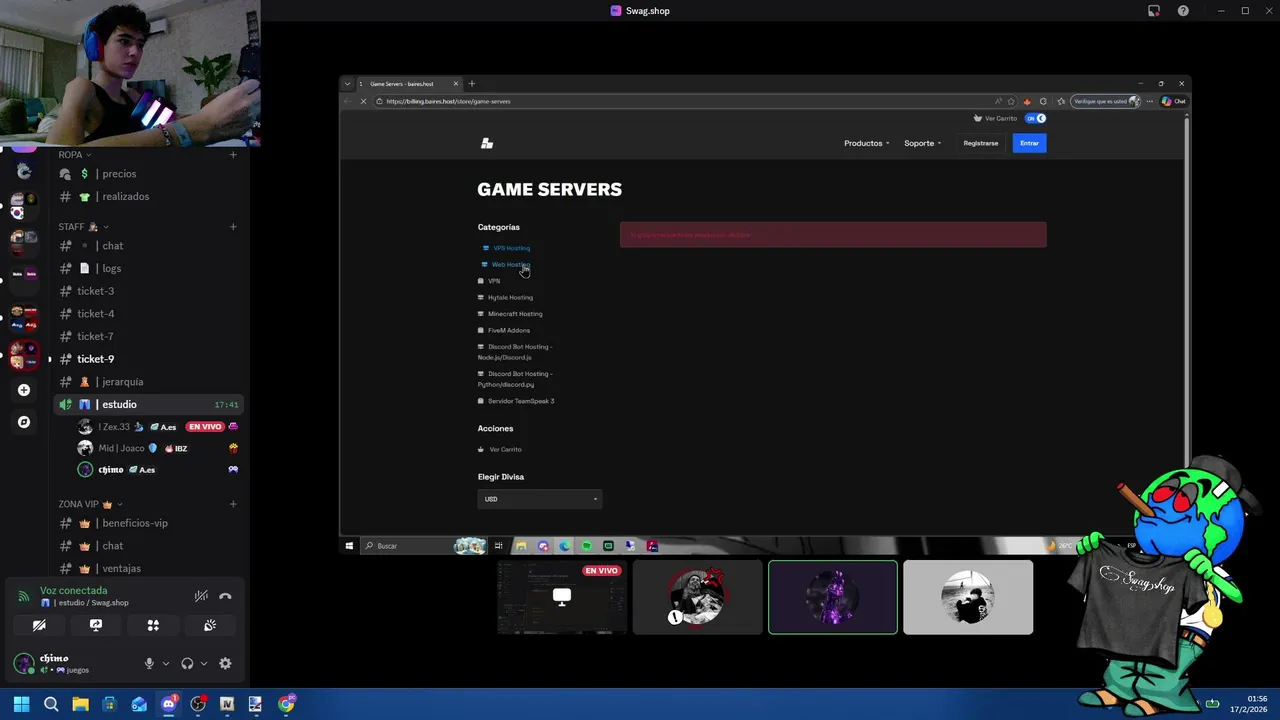Select user Mid | Joaco in voice channel
Screen dimensions: 1280x720
pyautogui.click(x=158, y=448)
